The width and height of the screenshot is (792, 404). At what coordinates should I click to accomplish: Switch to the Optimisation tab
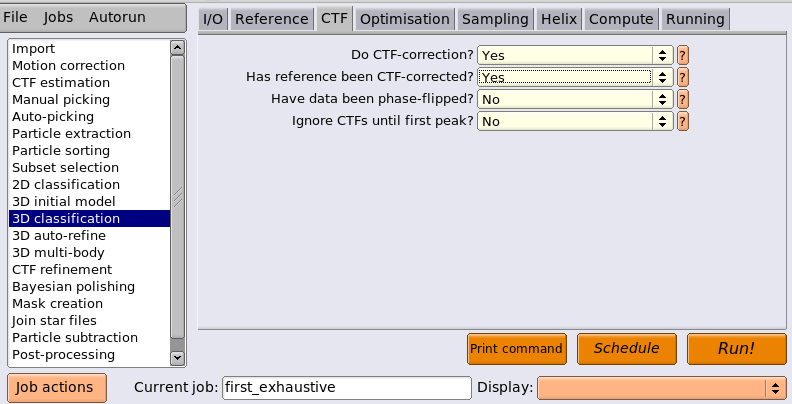[x=405, y=19]
